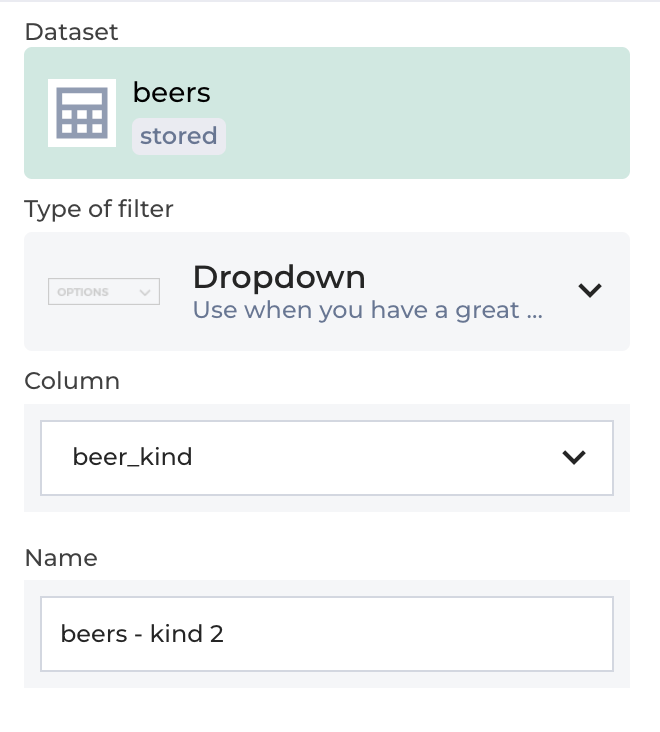660x732 pixels.
Task: Open the Type of filter selector
Action: click(x=327, y=292)
